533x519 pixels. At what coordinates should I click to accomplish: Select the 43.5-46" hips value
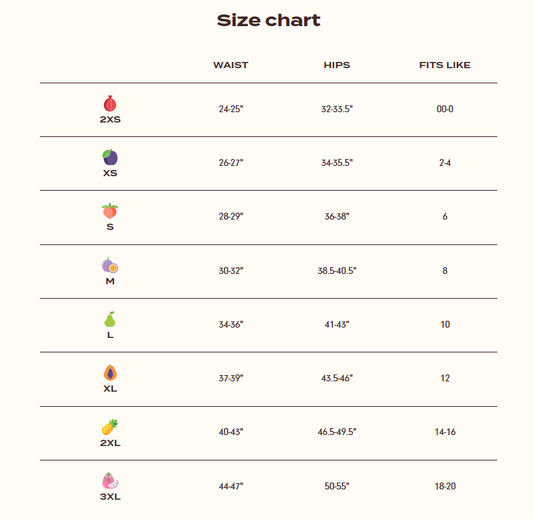tap(337, 378)
